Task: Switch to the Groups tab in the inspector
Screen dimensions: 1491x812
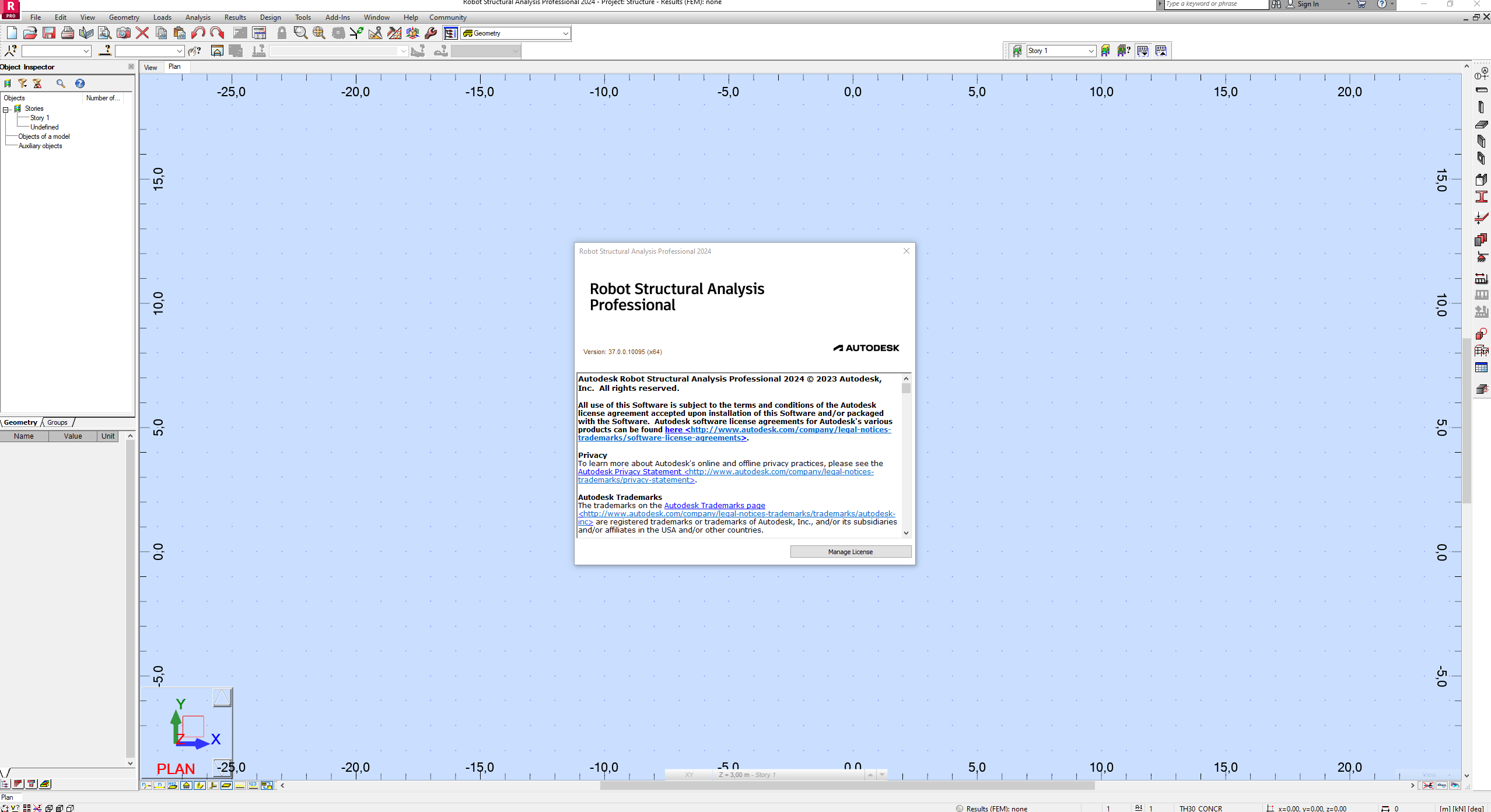Action: pos(57,422)
